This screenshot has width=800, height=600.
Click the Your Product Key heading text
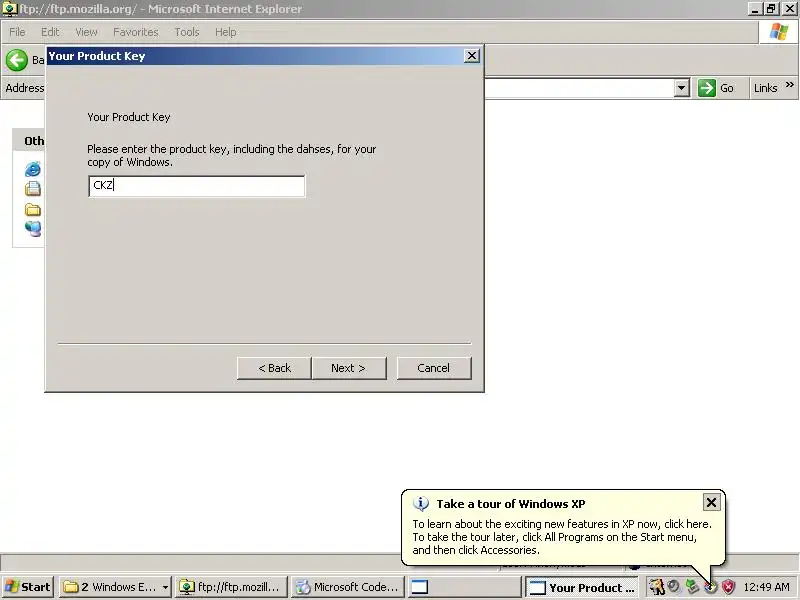click(129, 117)
